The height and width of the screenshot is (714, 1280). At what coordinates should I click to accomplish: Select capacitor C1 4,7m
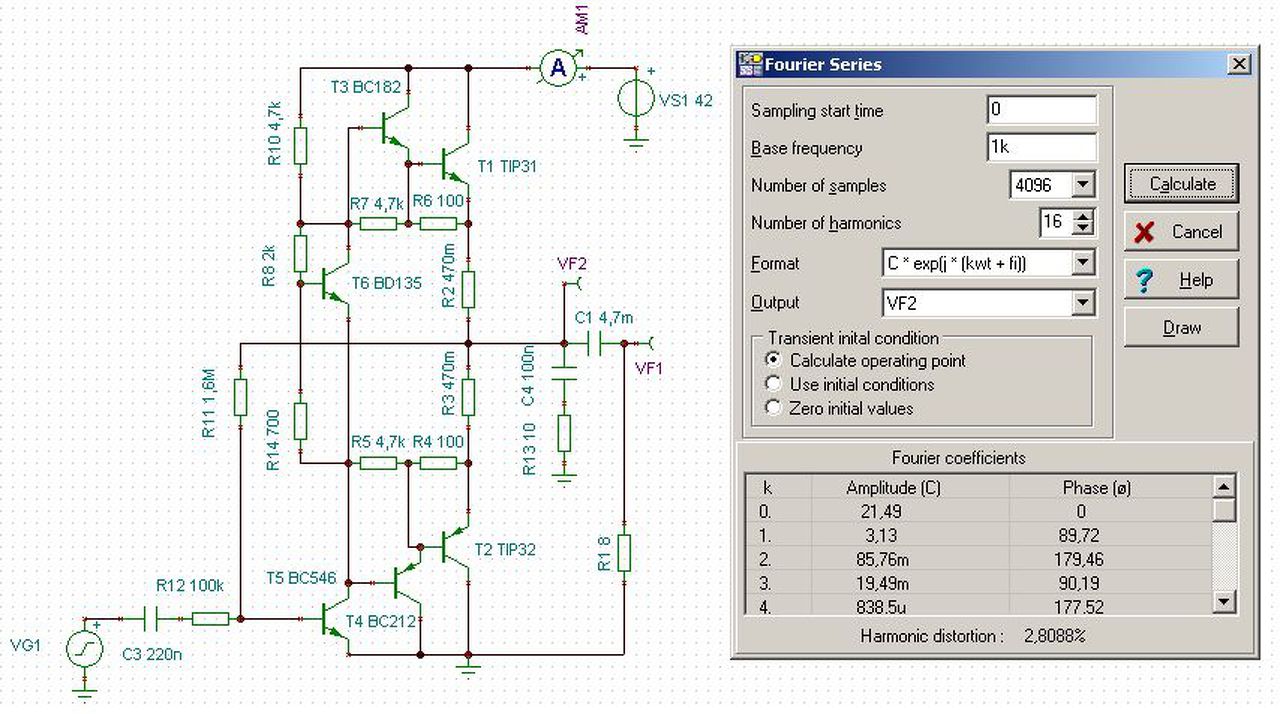[x=594, y=343]
